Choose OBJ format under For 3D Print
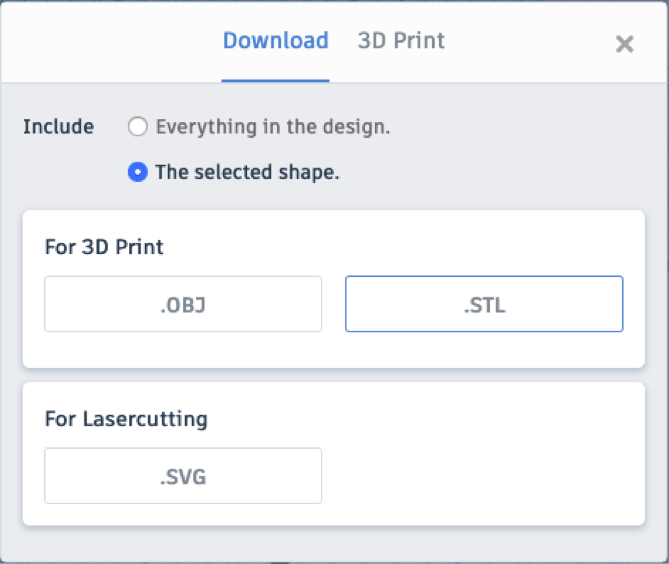This screenshot has width=669, height=564. coord(183,304)
